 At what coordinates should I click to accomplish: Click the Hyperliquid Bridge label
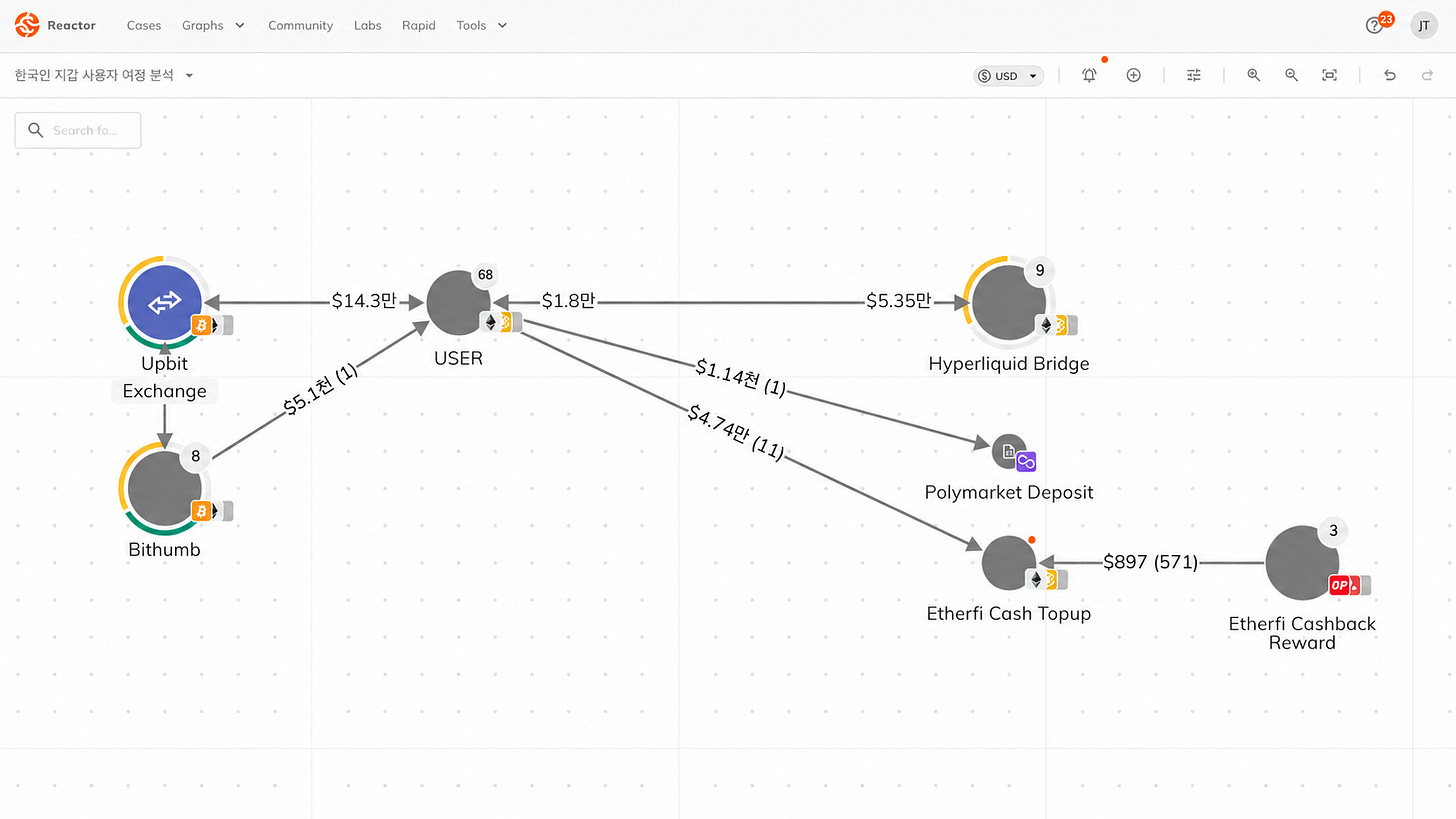(1009, 364)
